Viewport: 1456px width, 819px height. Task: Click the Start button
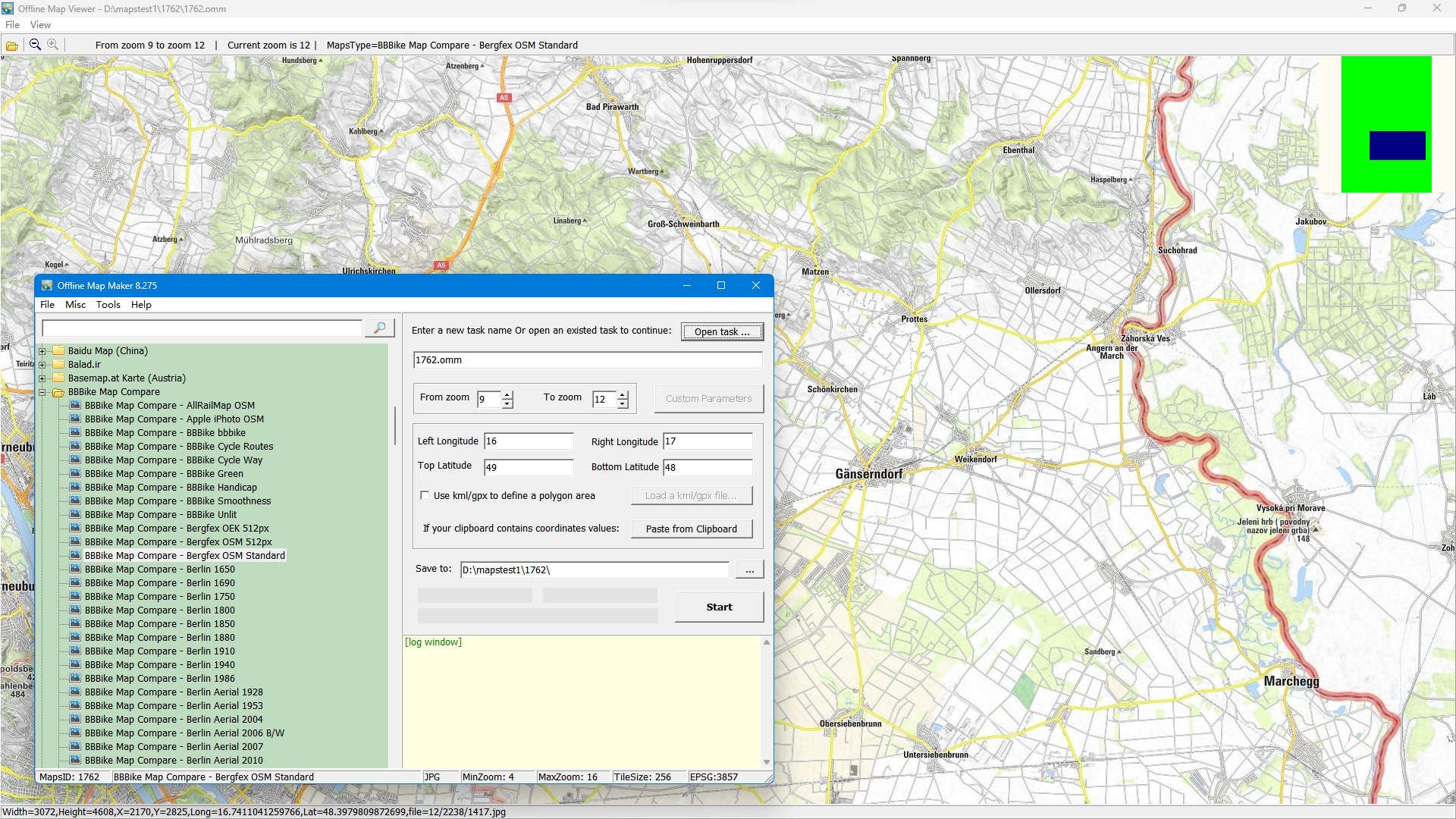[719, 607]
